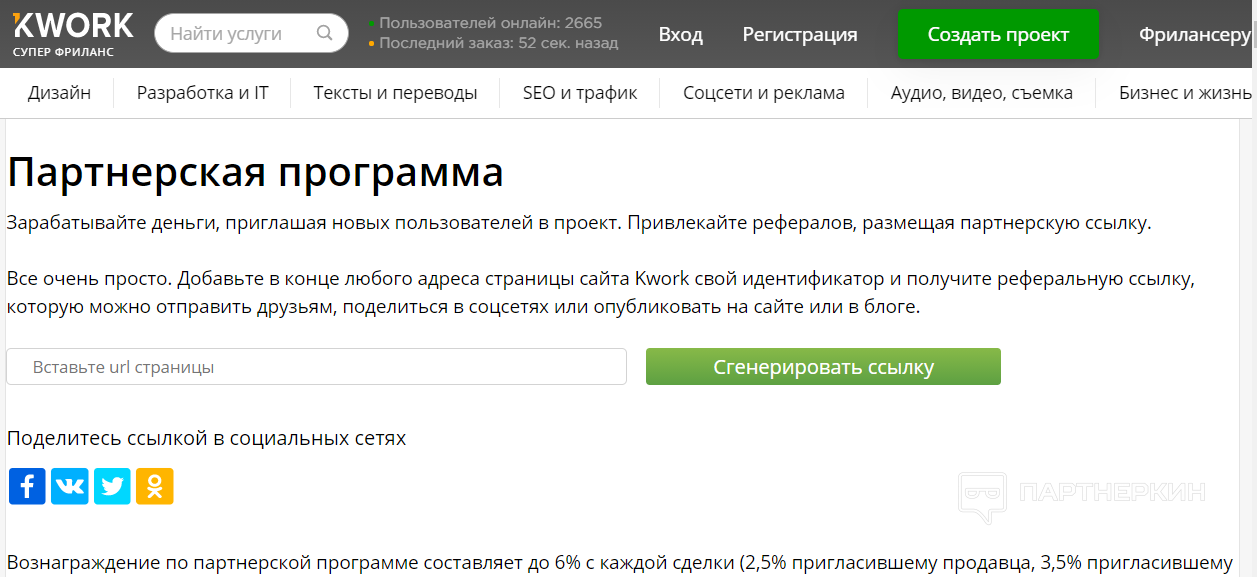Share link via VK icon
Viewport: 1257px width, 577px height.
[70, 486]
